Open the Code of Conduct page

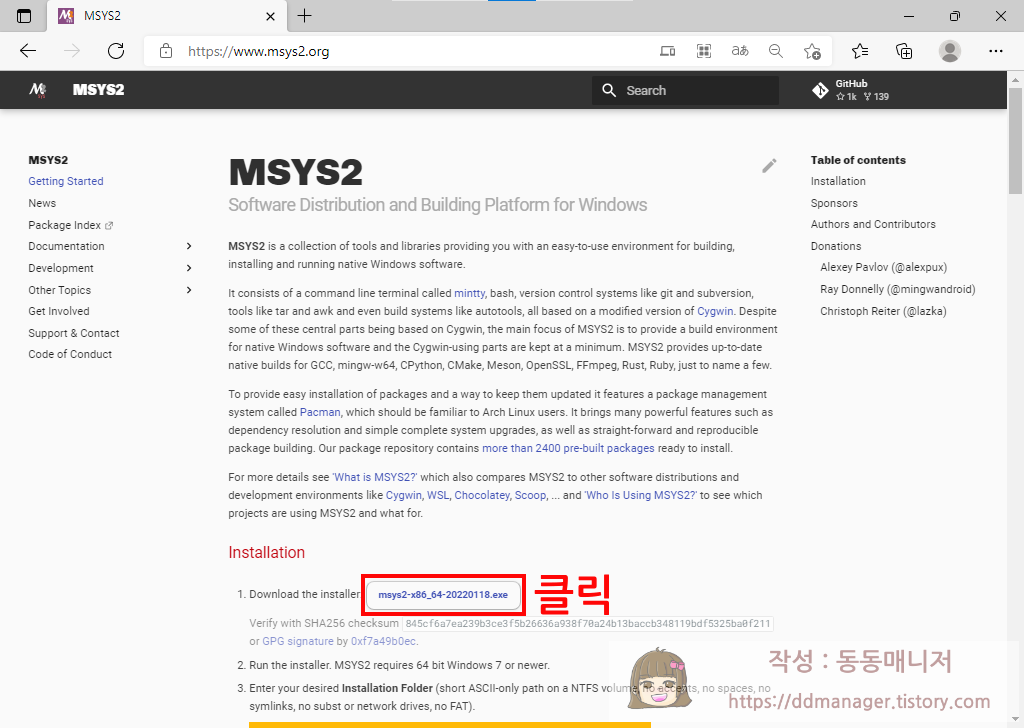(x=70, y=354)
